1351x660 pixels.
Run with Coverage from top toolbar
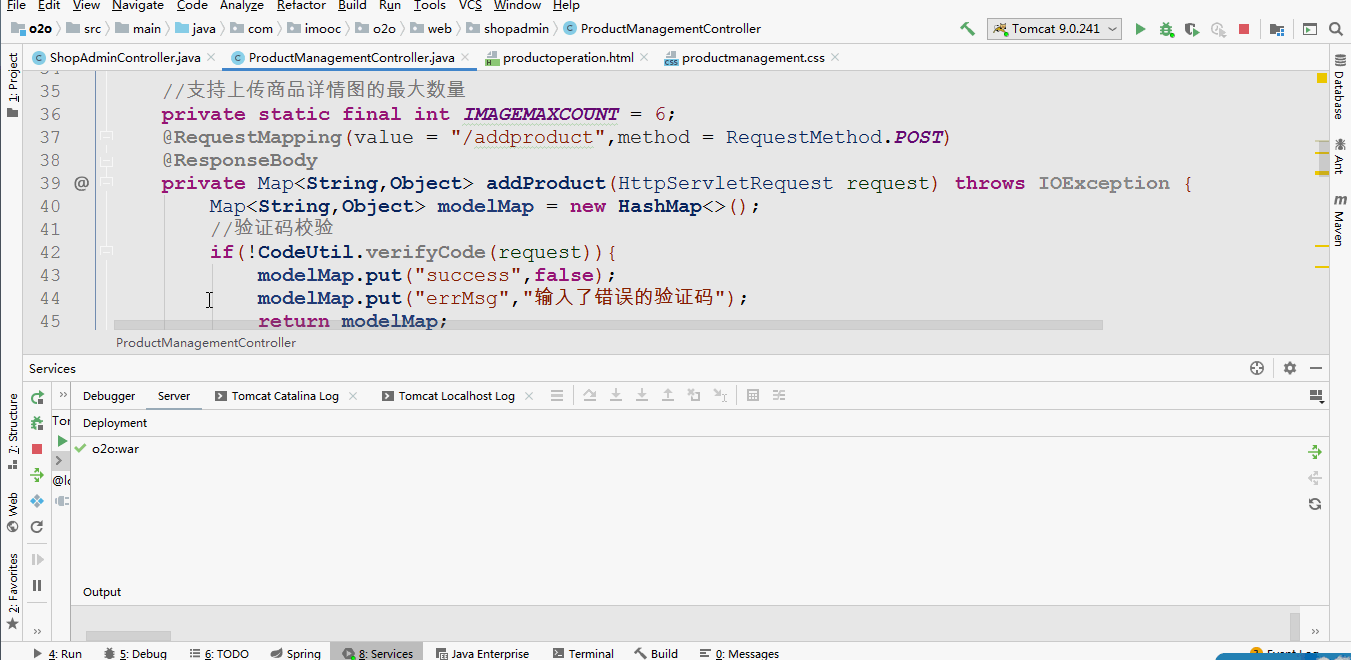click(1192, 29)
